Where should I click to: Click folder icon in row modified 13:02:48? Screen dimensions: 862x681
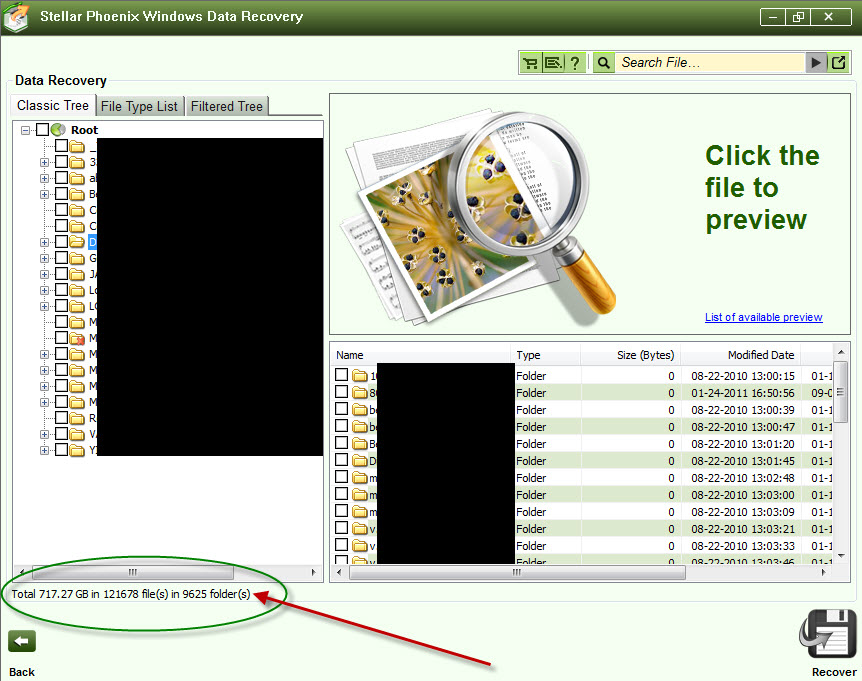360,478
